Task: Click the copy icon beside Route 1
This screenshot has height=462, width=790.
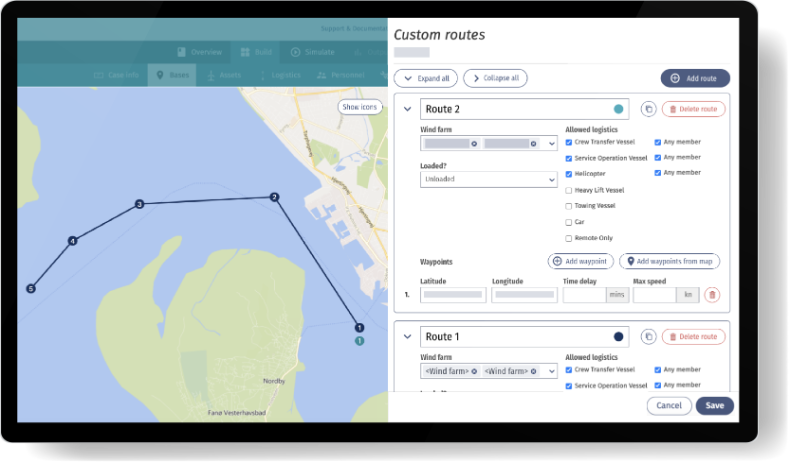Action: pyautogui.click(x=648, y=337)
